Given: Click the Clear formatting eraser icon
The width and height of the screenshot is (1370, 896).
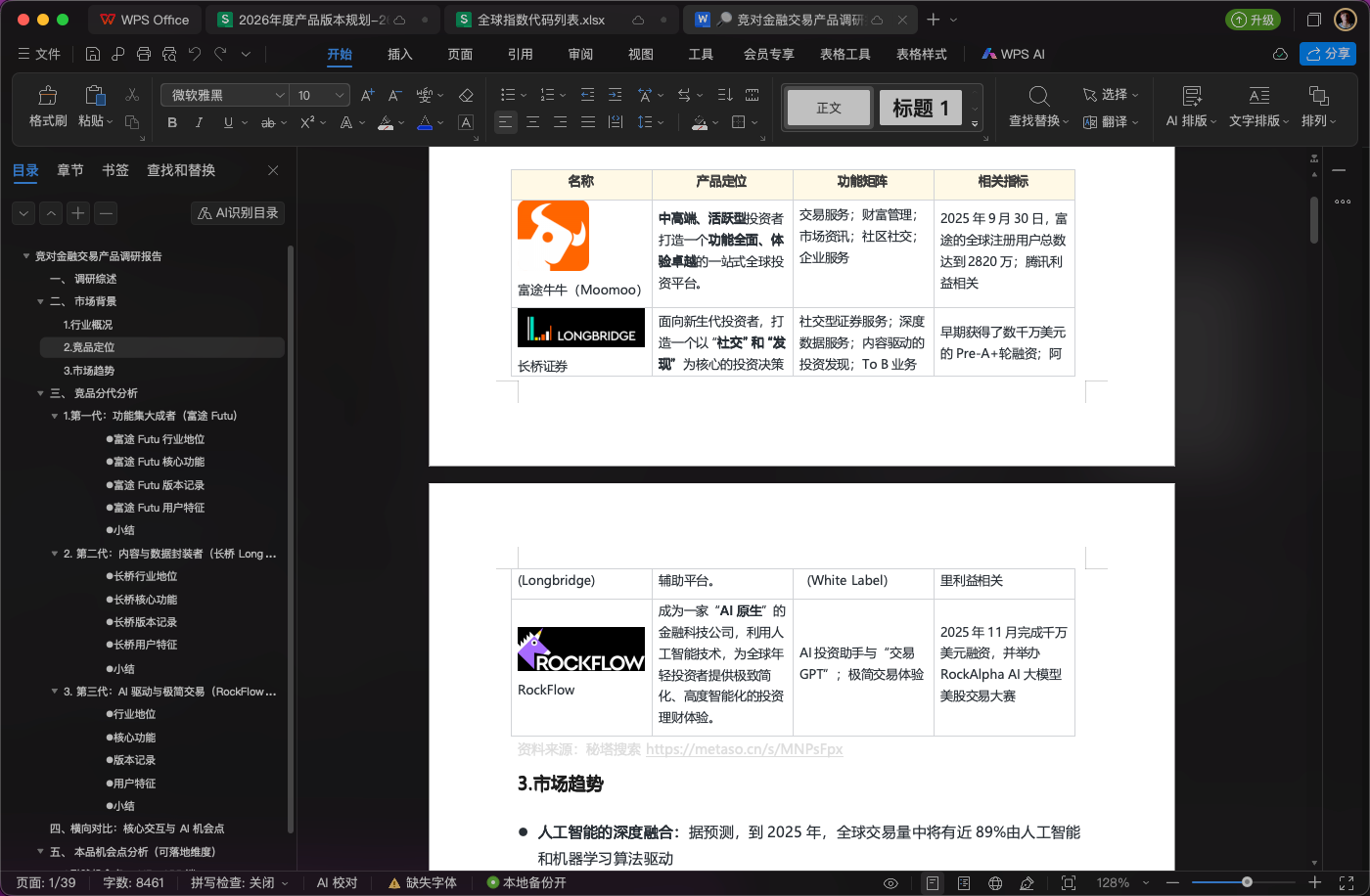Looking at the screenshot, I should pos(466,95).
